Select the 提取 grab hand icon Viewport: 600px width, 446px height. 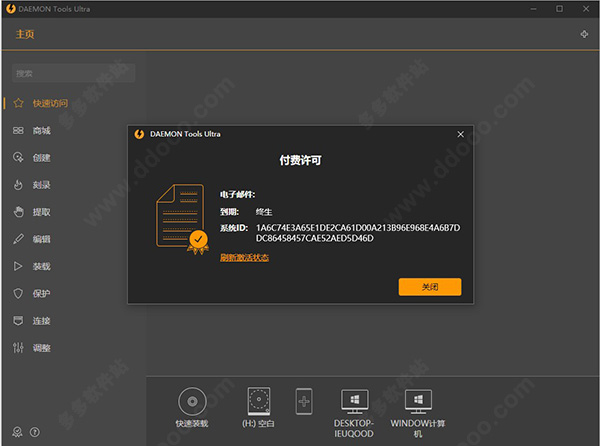tap(18, 212)
